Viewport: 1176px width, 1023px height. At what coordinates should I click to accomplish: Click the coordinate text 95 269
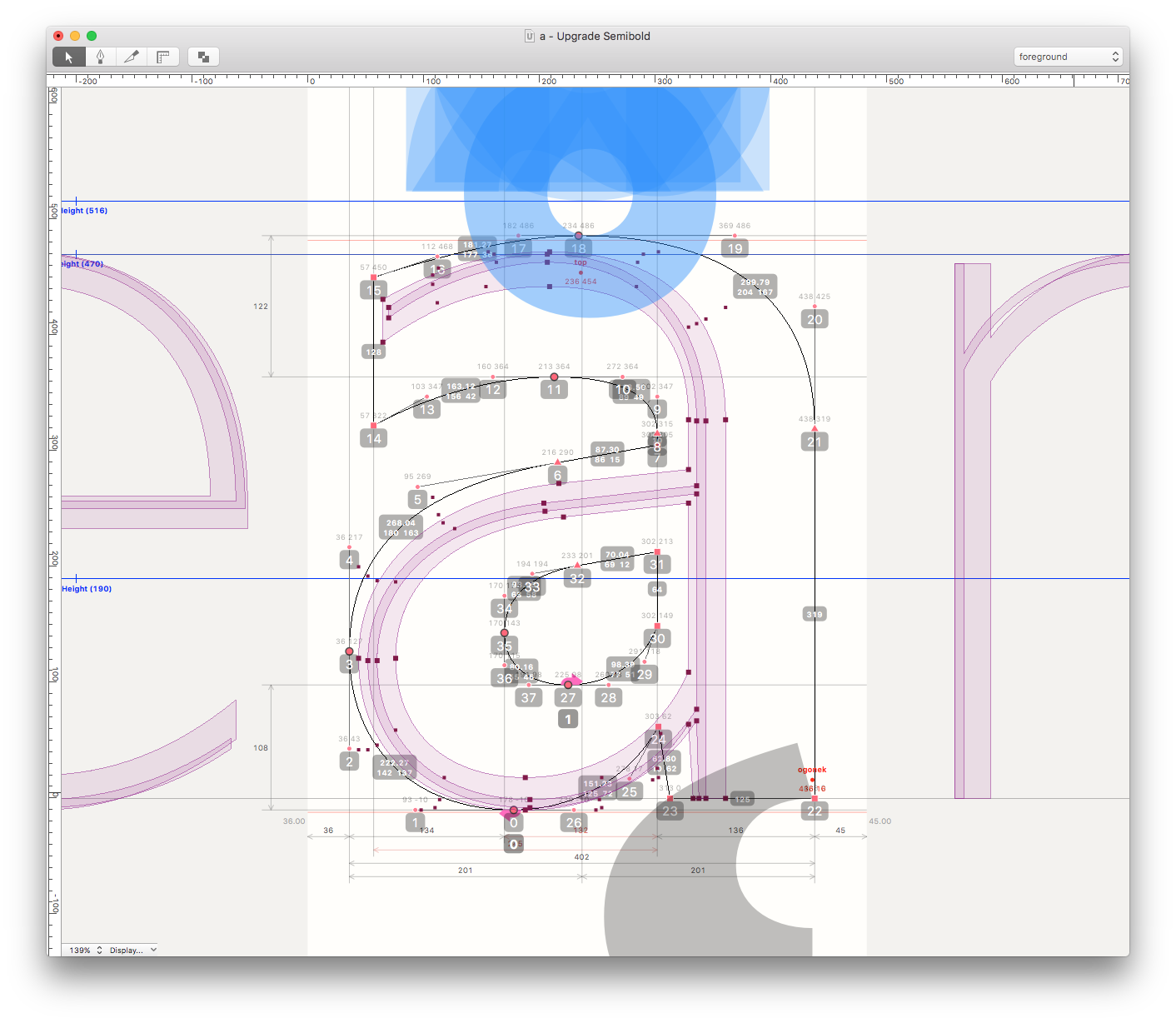[x=417, y=477]
